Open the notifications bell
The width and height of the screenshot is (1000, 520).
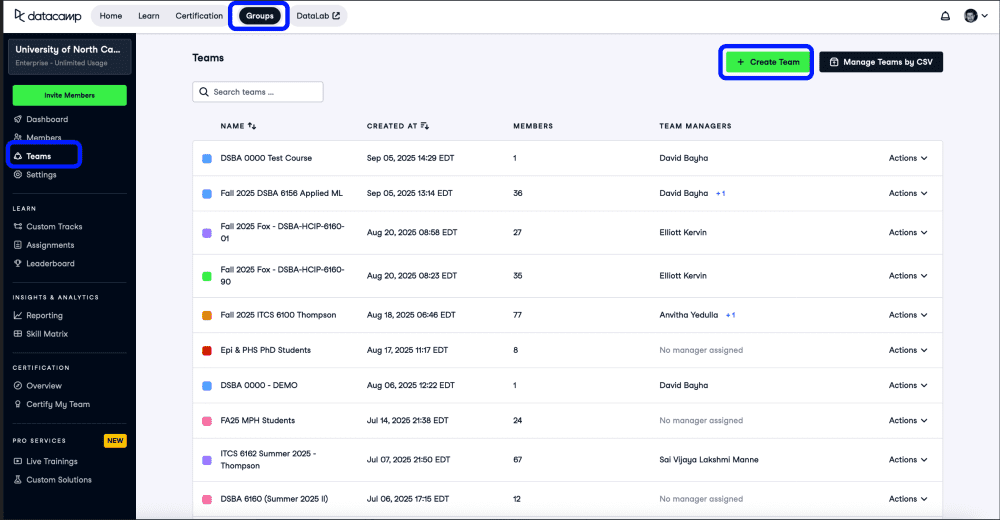tap(945, 16)
